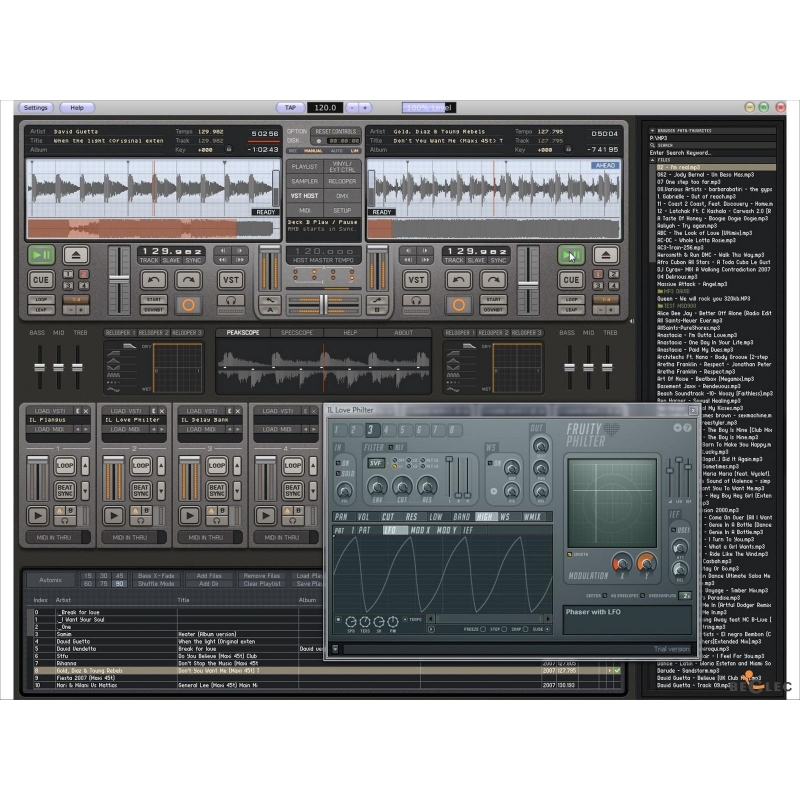Click the play arrow in VST slot 1

tap(39, 515)
